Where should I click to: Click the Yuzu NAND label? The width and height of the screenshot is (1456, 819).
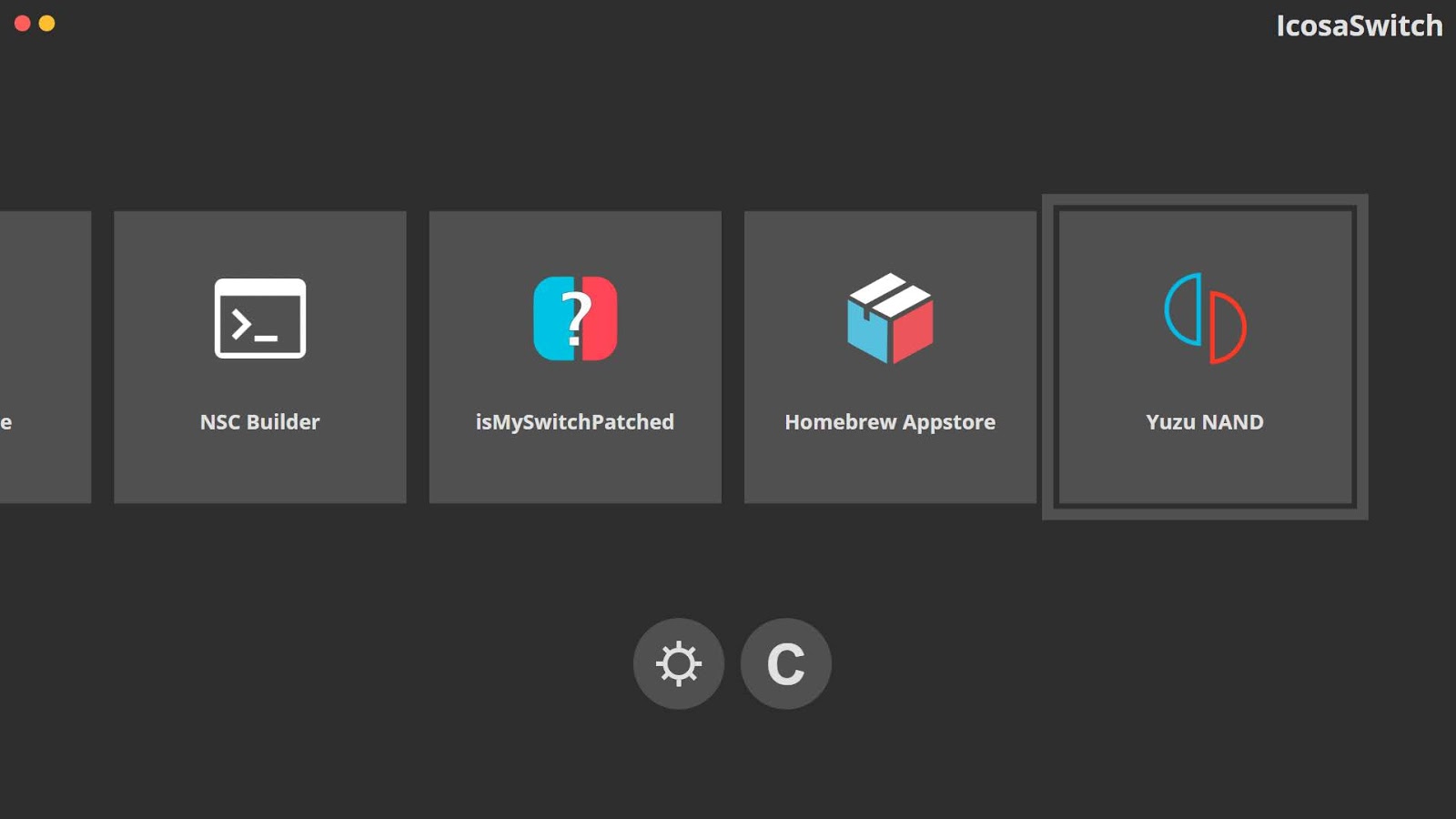[1205, 422]
